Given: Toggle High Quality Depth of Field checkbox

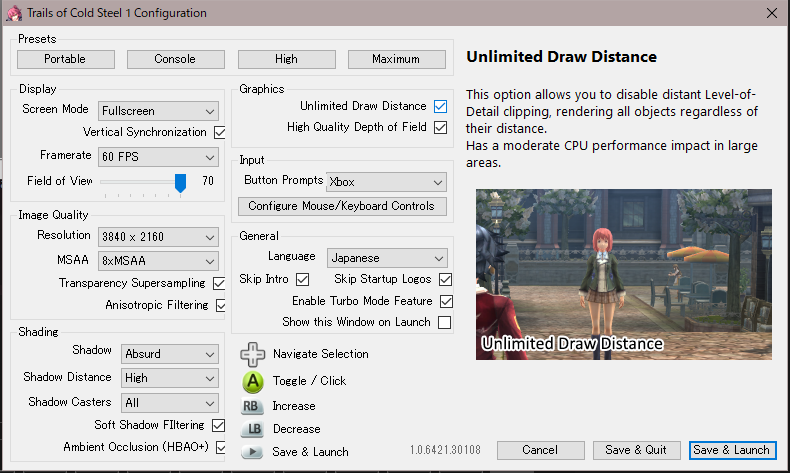Looking at the screenshot, I should tap(440, 127).
